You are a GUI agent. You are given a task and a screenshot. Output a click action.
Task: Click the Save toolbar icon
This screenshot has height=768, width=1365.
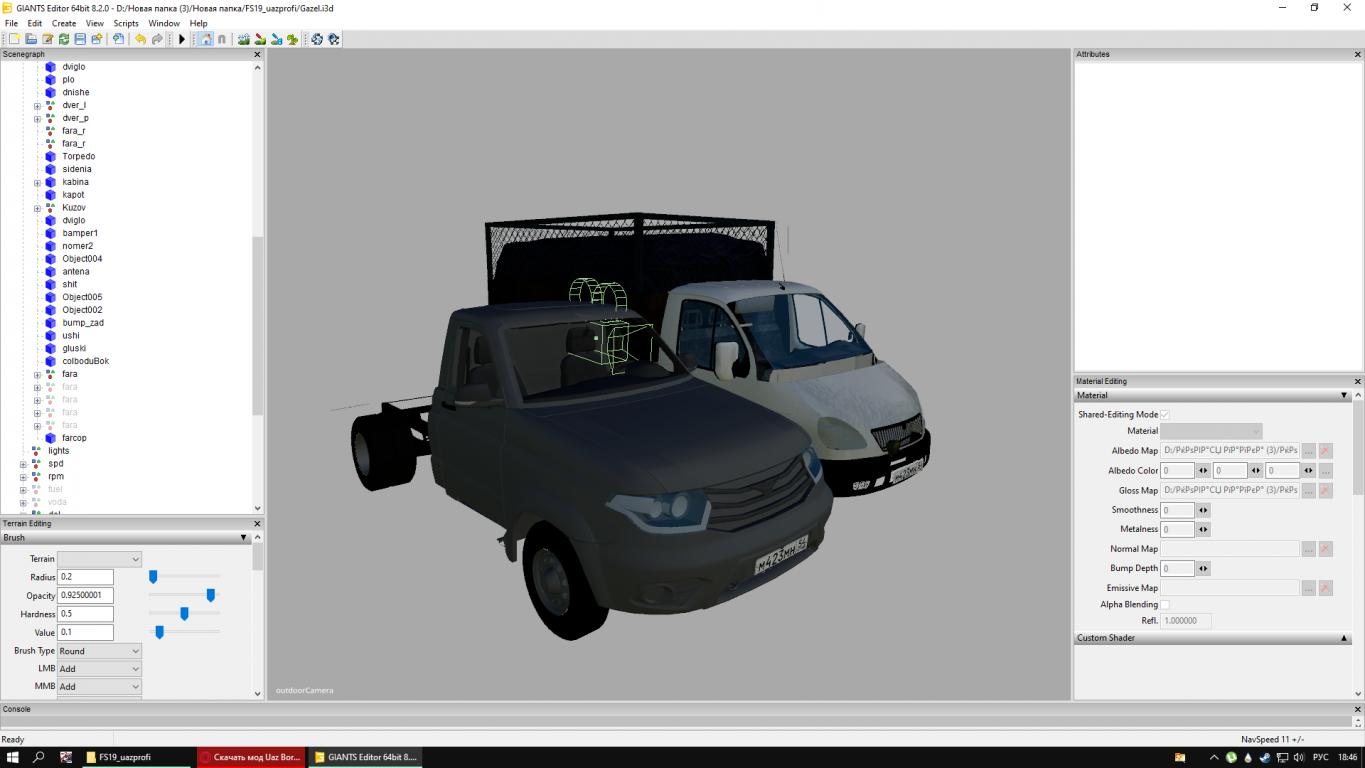click(80, 39)
